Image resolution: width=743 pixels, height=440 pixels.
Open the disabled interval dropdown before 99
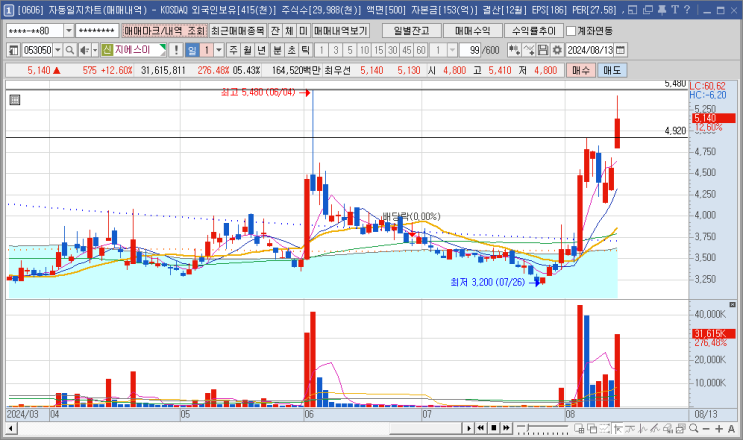click(452, 50)
